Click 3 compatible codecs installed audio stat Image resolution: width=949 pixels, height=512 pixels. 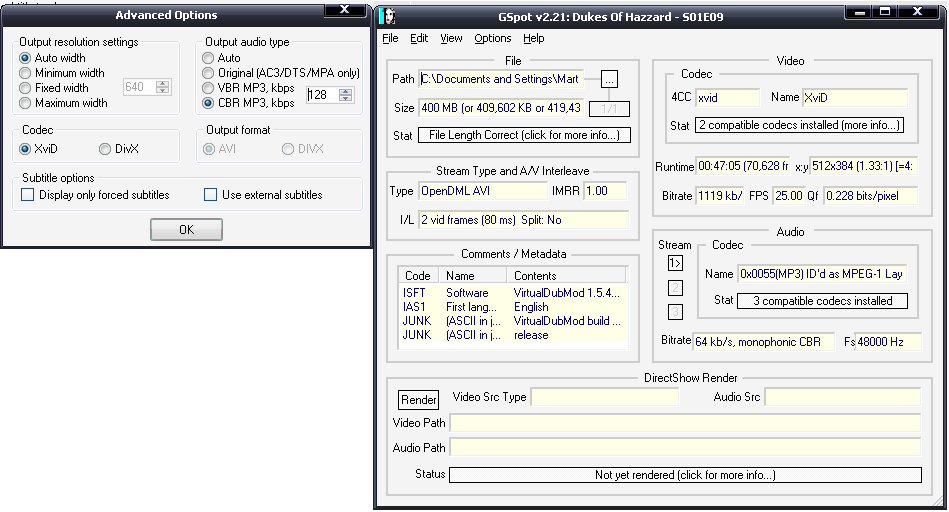point(822,301)
